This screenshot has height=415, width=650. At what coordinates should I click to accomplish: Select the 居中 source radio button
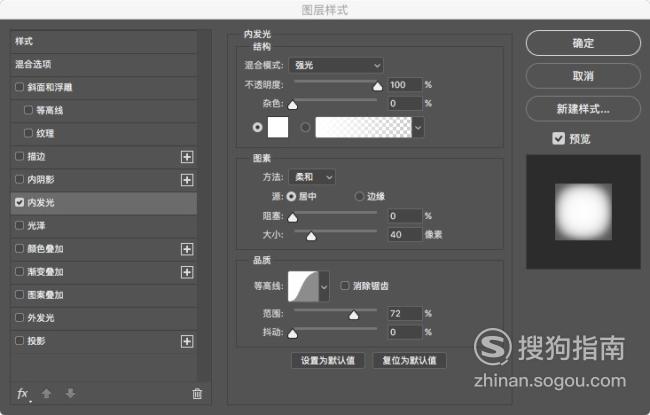pyautogui.click(x=291, y=196)
